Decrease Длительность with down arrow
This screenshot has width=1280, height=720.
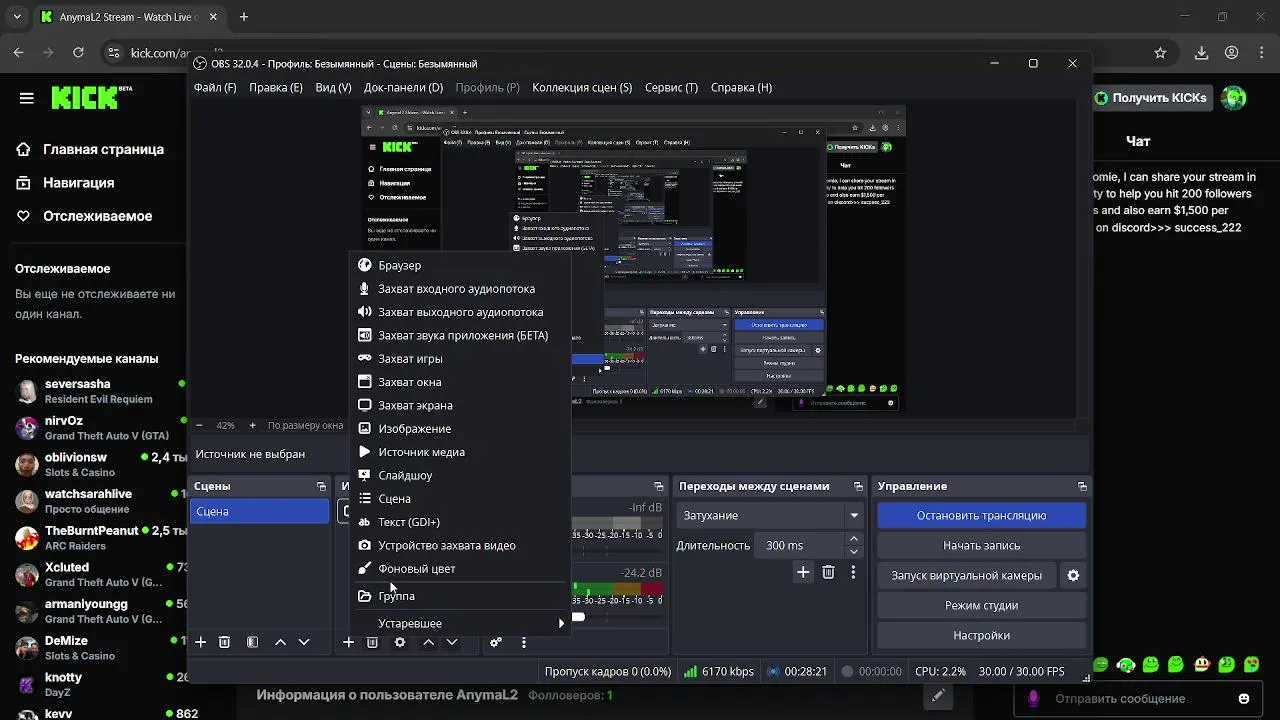(853, 551)
